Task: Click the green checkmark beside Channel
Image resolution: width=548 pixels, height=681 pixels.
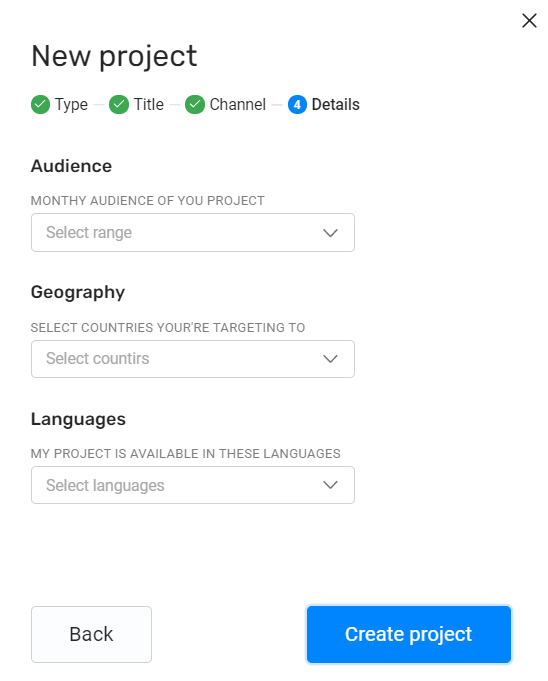Action: point(195,105)
